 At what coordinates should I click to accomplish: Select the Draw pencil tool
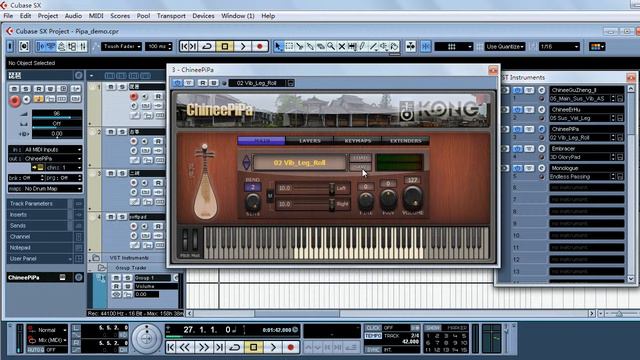[362, 47]
